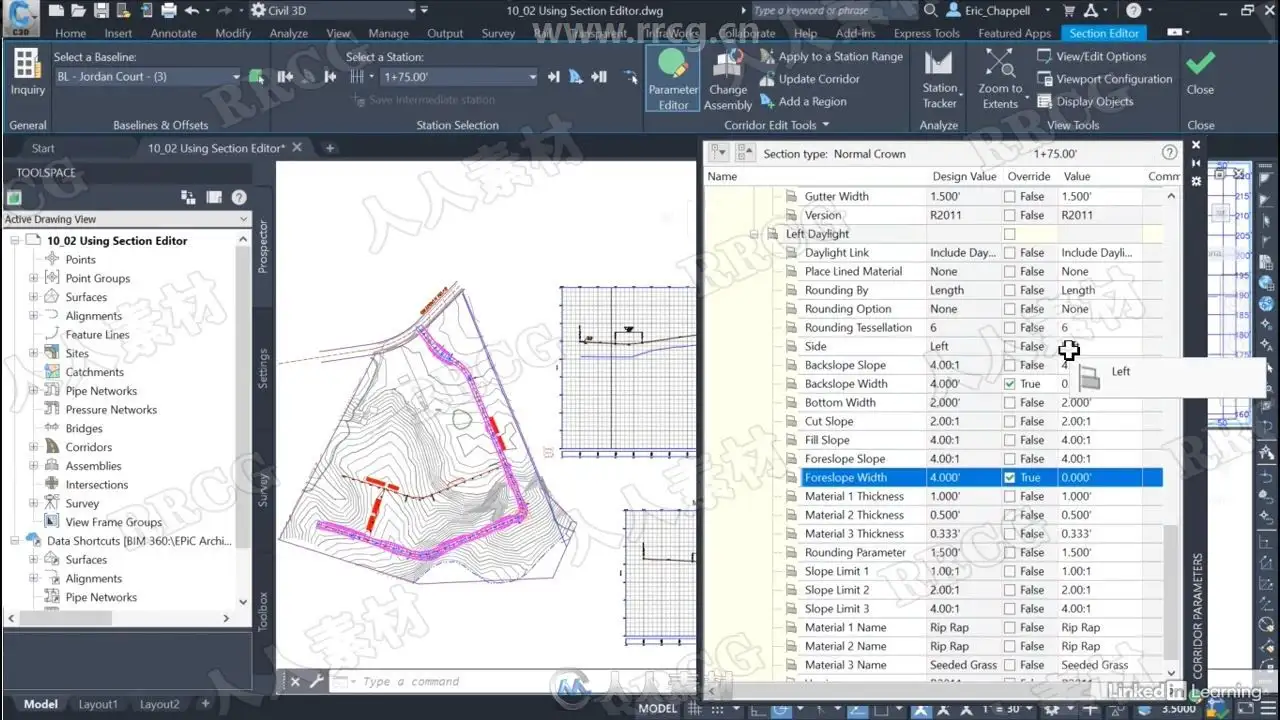
Task: Click the Plot printer icon
Action: [169, 11]
